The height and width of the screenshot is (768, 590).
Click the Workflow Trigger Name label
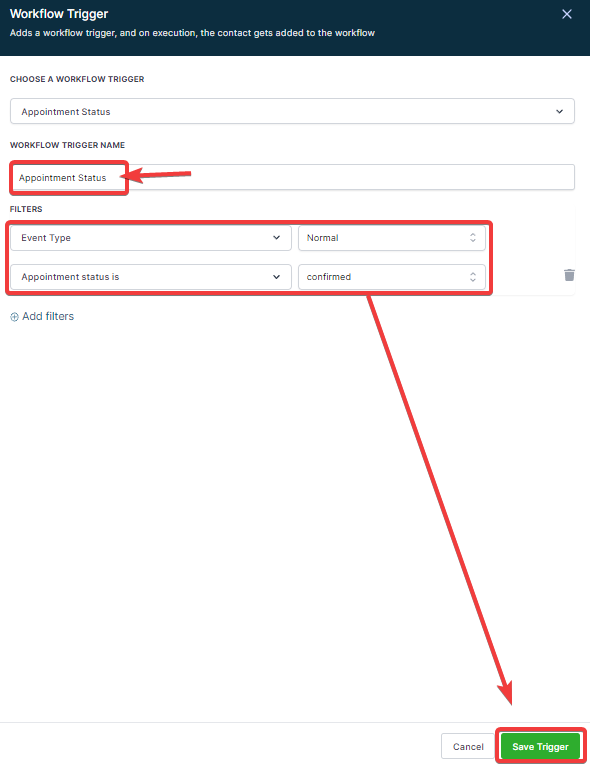[x=68, y=145]
